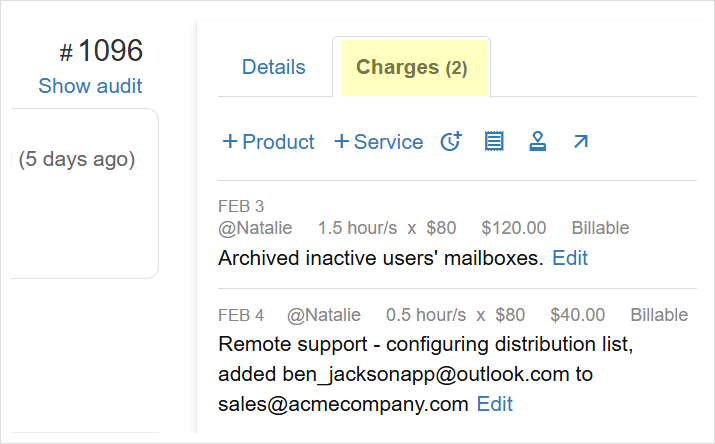Edit the Remote support charge entry

click(495, 404)
